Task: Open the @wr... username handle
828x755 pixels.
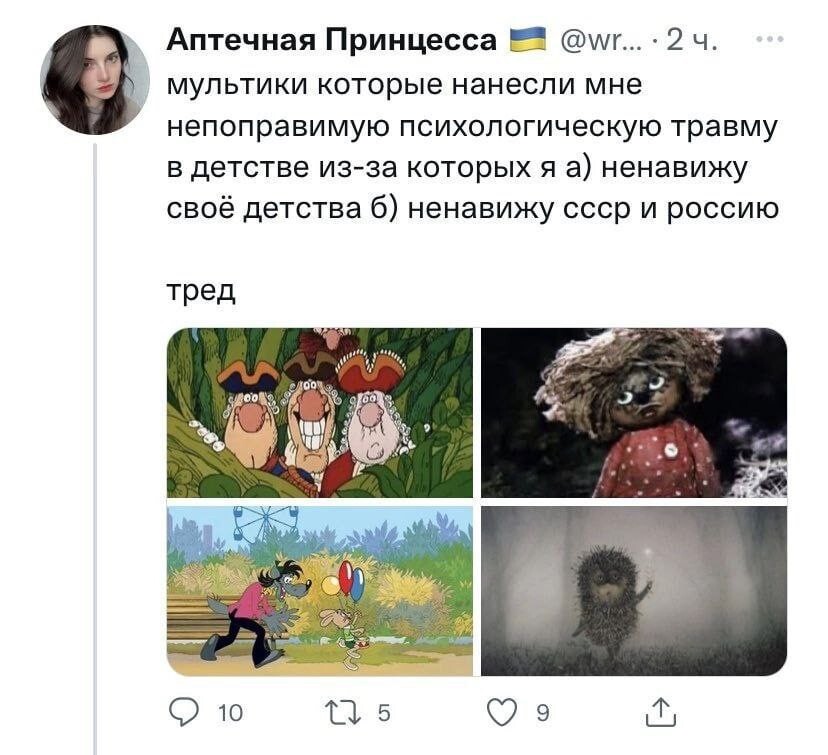Action: tap(600, 41)
